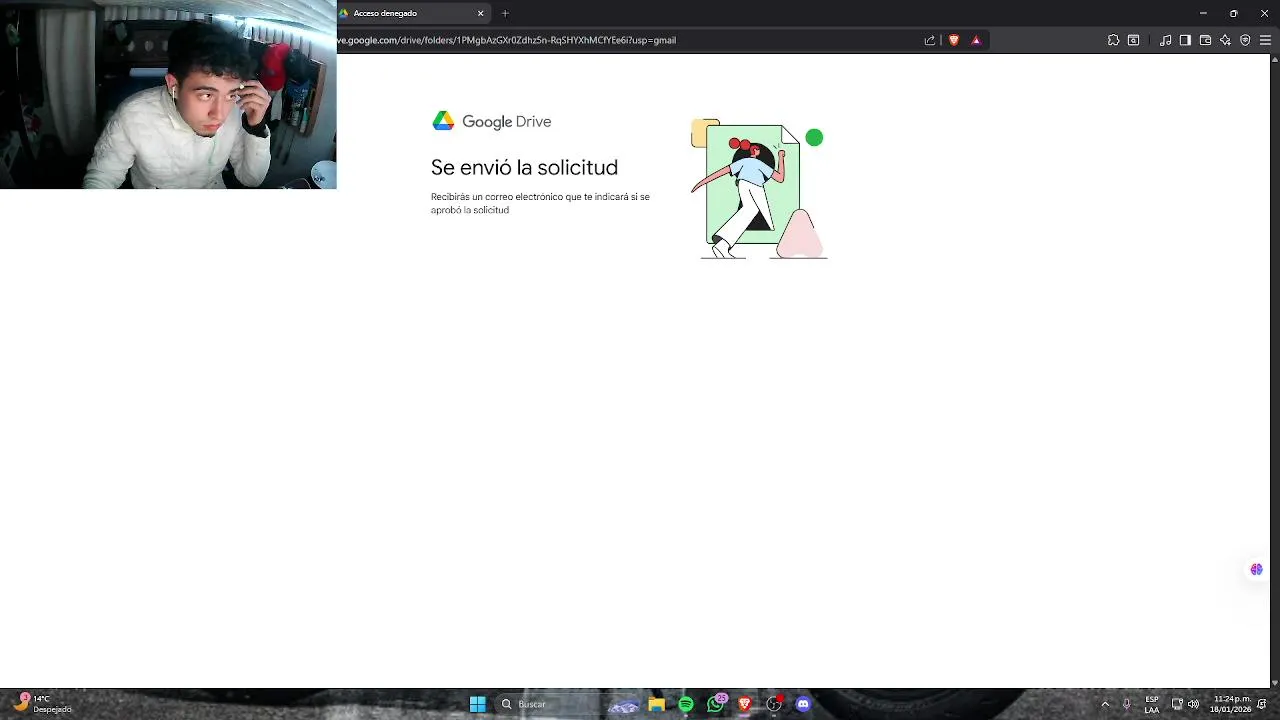
Task: Click the Brave VPN shield icon
Action: [1245, 40]
